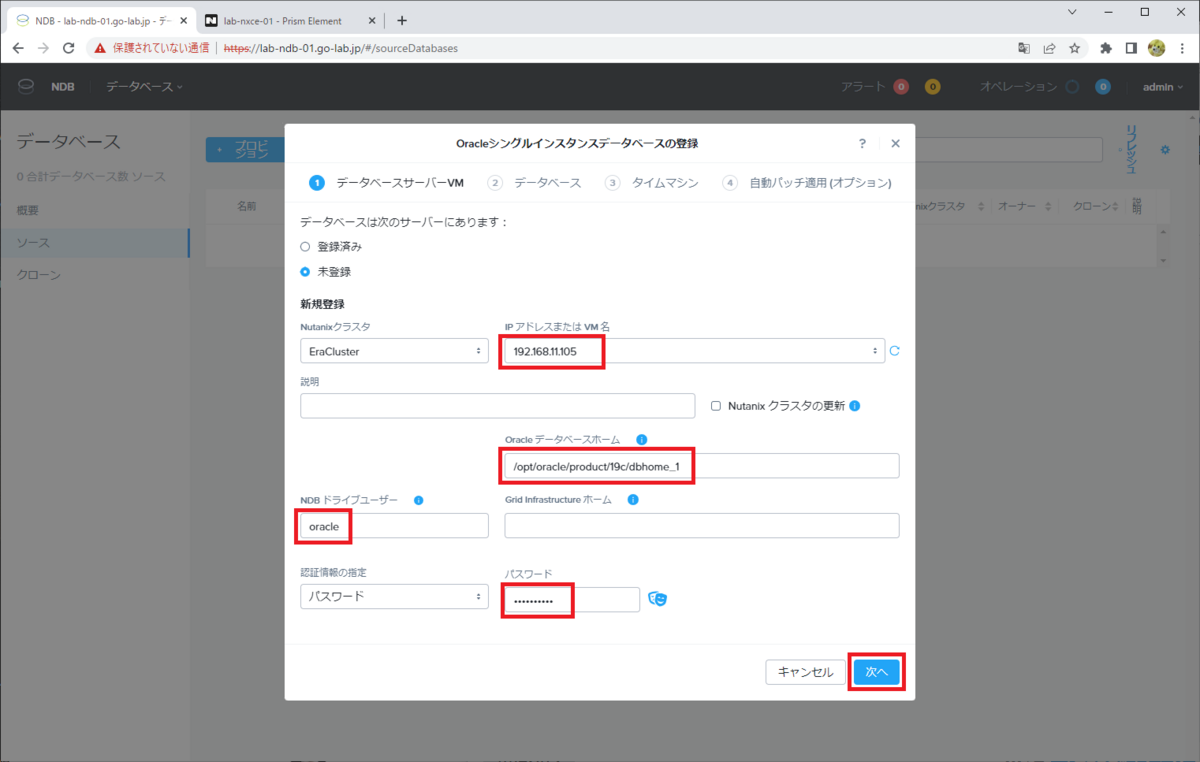Expand データベース menu in NDB header
1200x762 pixels.
point(144,87)
